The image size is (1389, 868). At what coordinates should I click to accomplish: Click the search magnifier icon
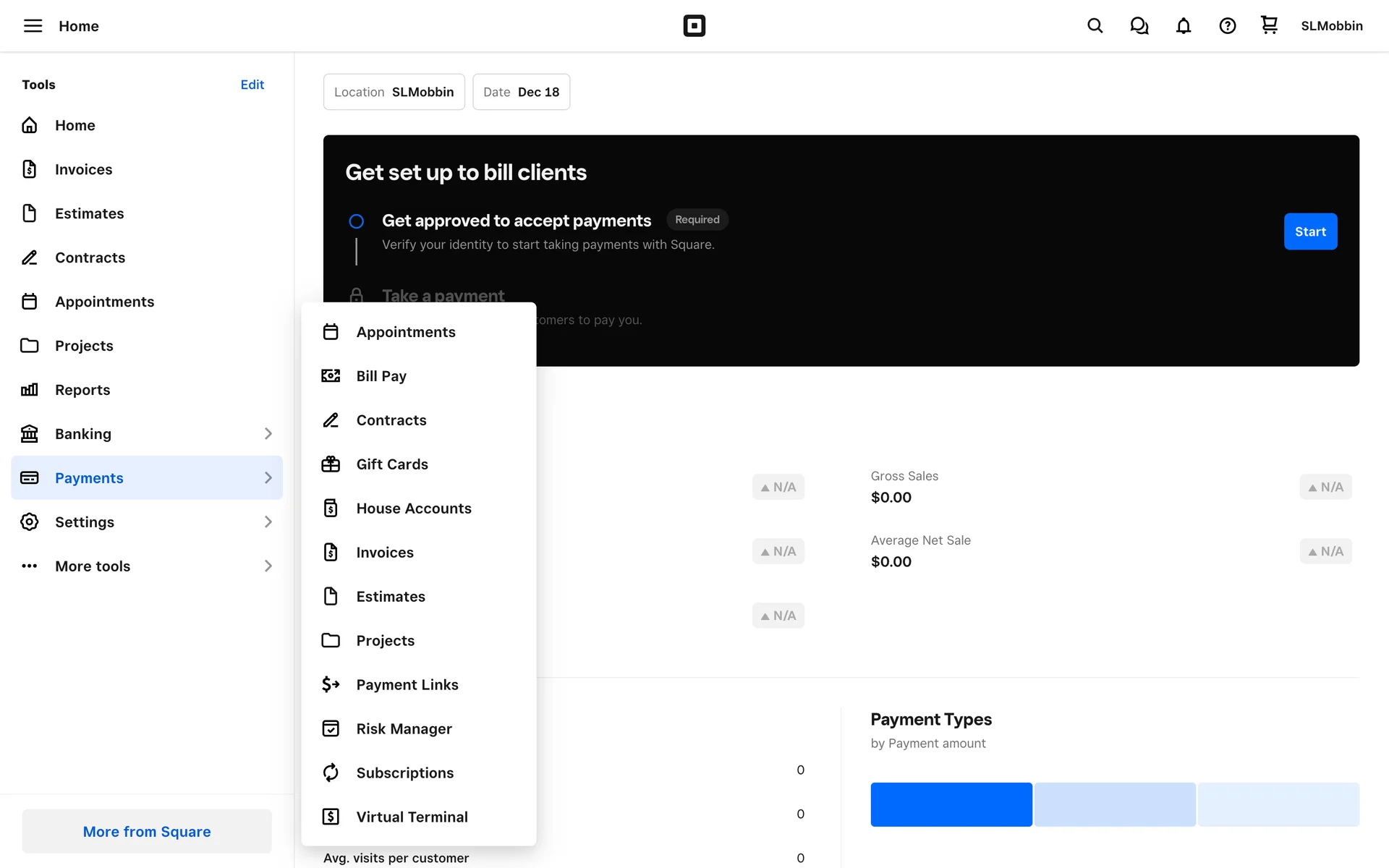(1095, 26)
